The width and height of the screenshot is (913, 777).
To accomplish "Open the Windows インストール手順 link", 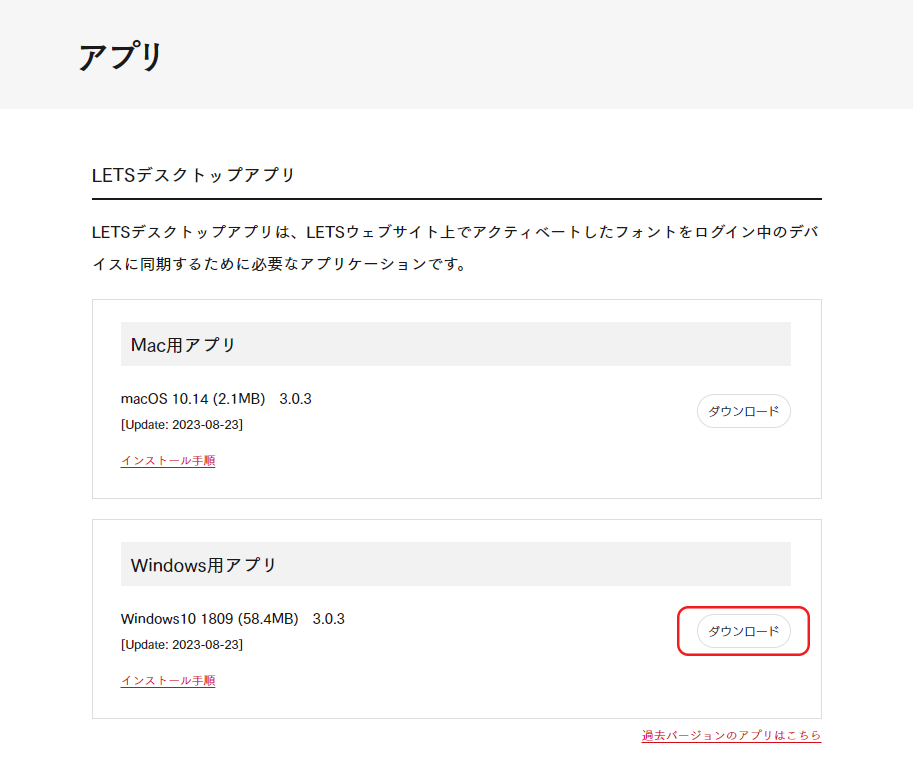I will point(167,681).
